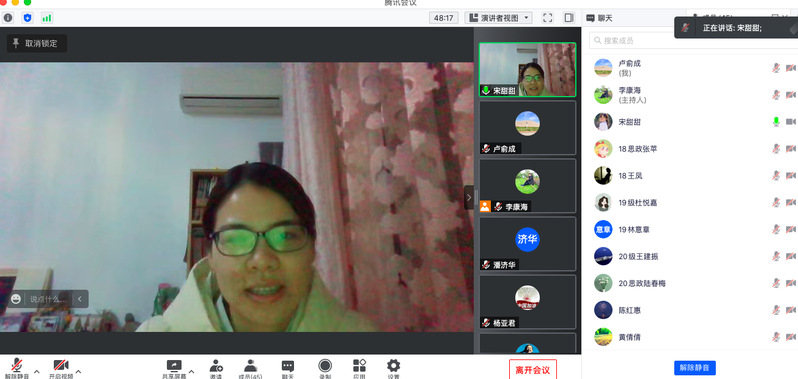Click 19林意章's muted microphone icon

tap(776, 229)
